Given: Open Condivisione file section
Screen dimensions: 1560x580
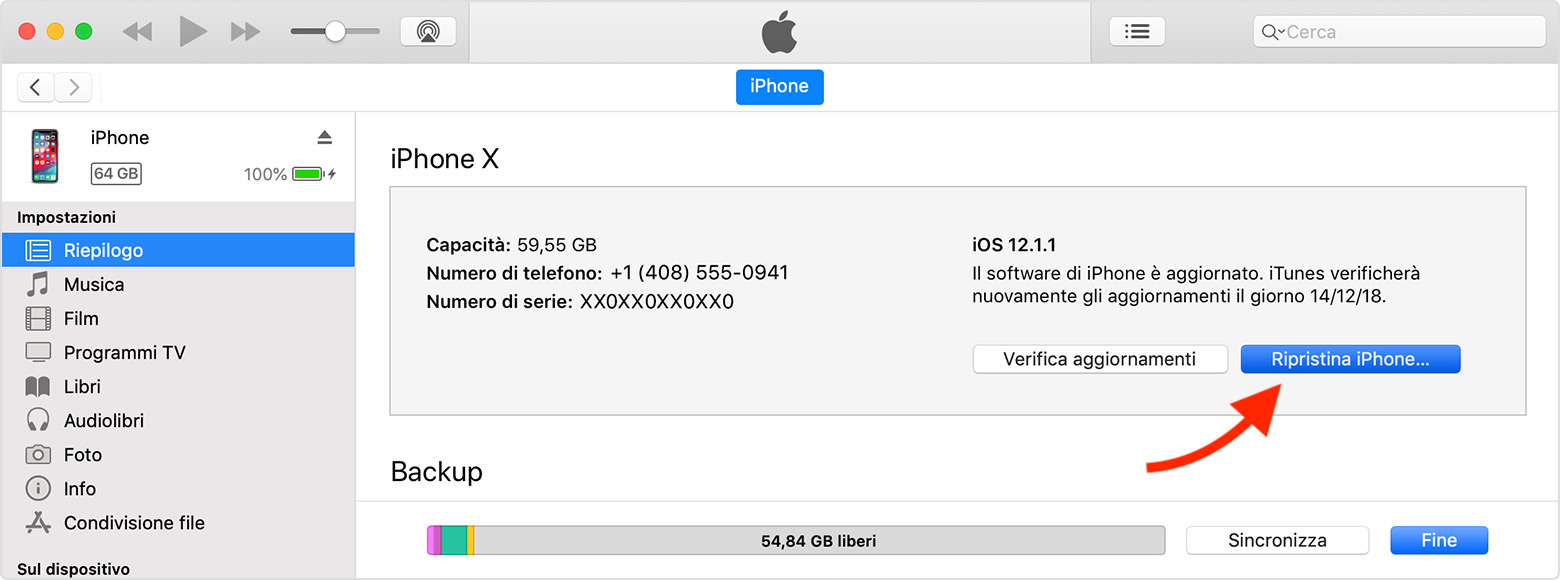Looking at the screenshot, I should [x=134, y=522].
